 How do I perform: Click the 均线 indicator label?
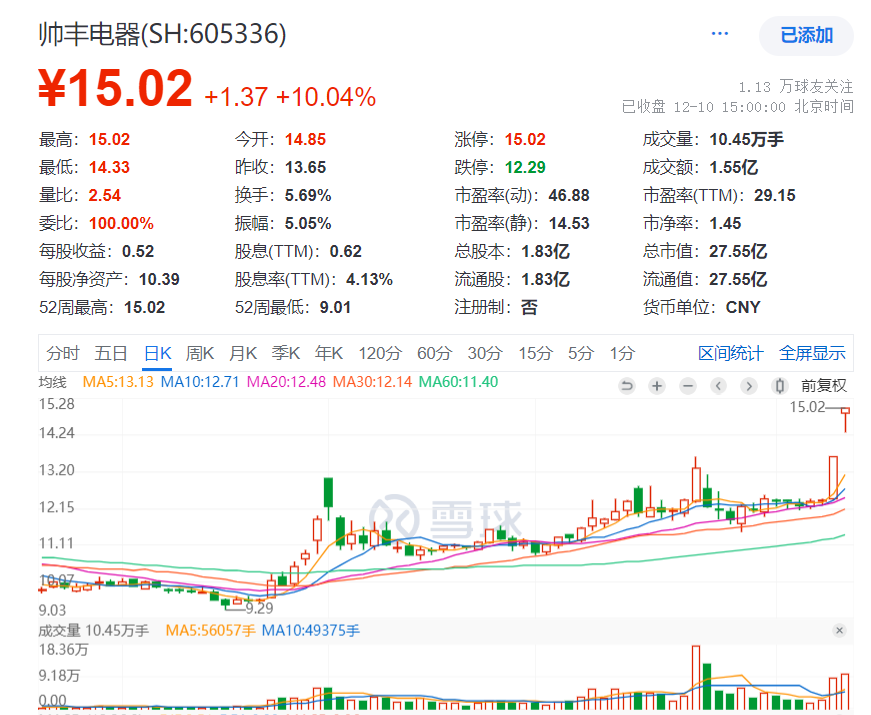[x=52, y=382]
